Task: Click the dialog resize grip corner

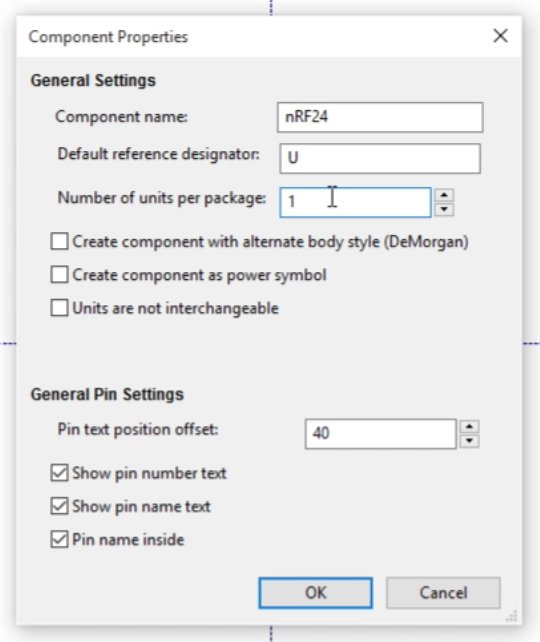Action: pos(512,615)
